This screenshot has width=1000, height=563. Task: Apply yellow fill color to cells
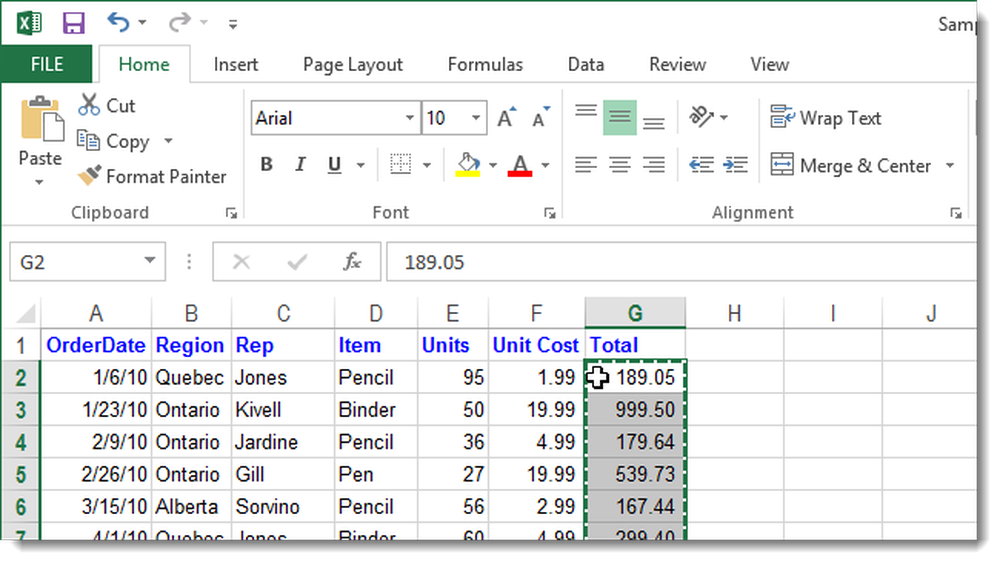pos(467,165)
